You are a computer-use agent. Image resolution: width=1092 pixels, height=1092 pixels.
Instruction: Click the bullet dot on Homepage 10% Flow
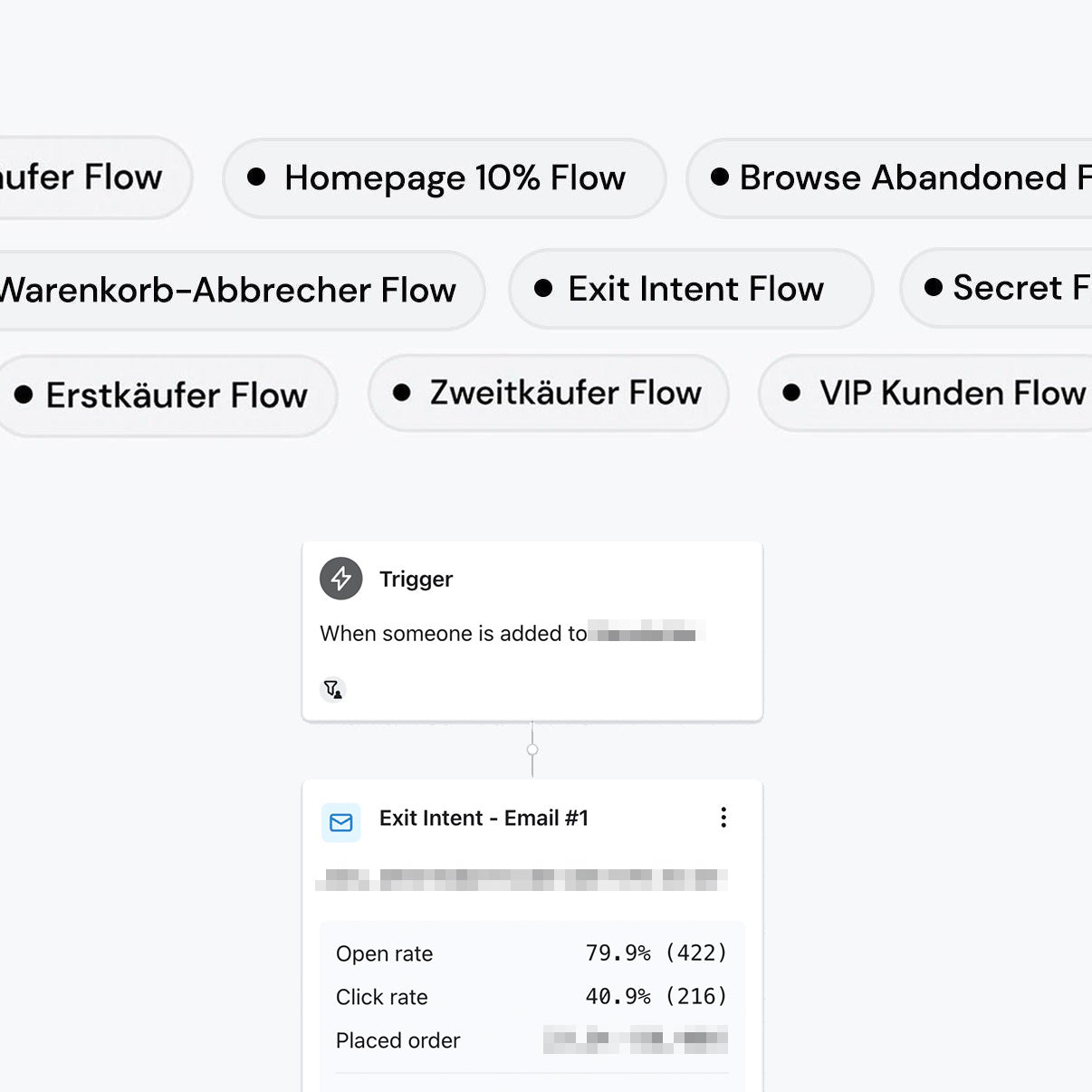(256, 177)
